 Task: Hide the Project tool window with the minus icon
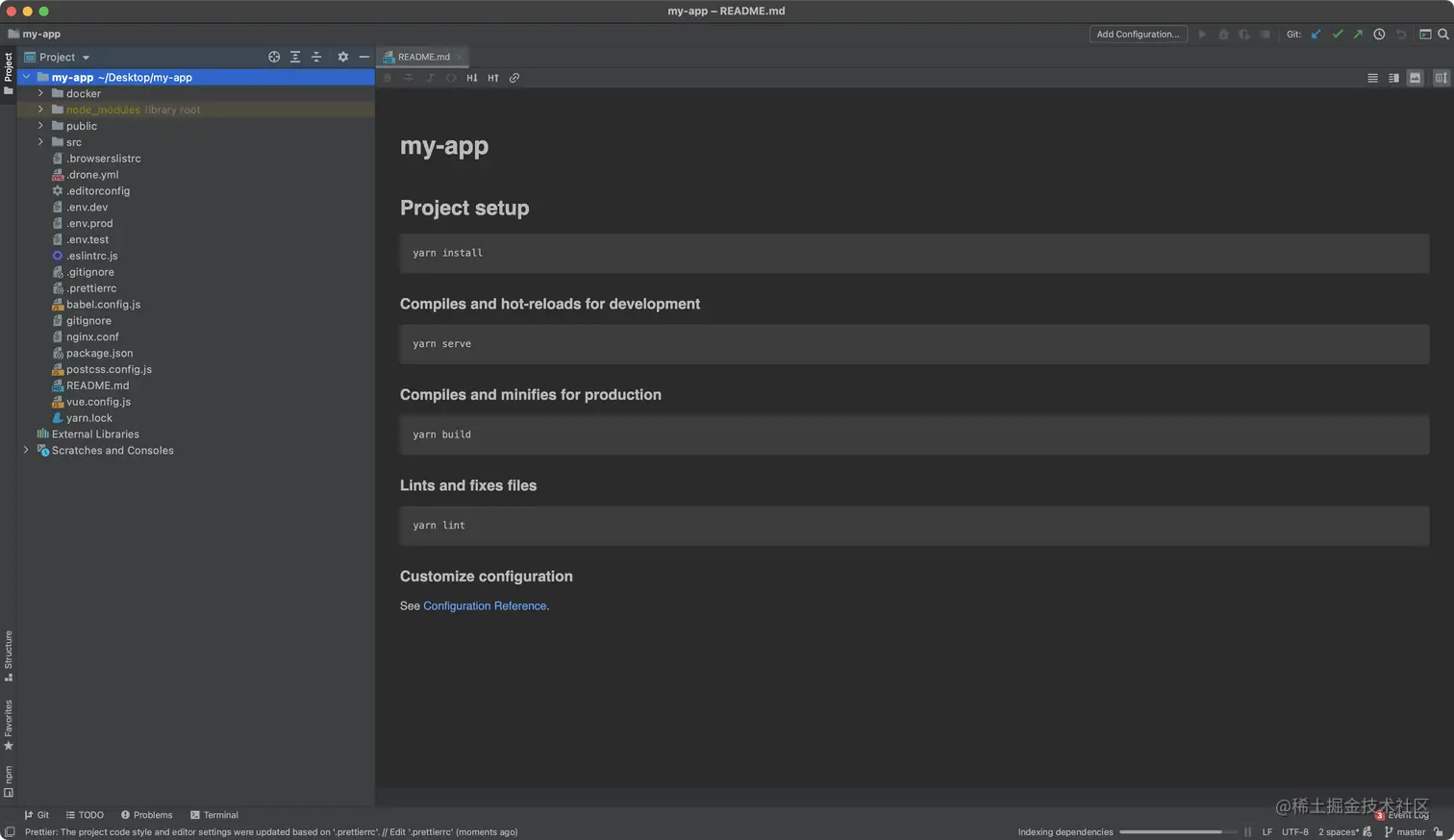pos(363,57)
